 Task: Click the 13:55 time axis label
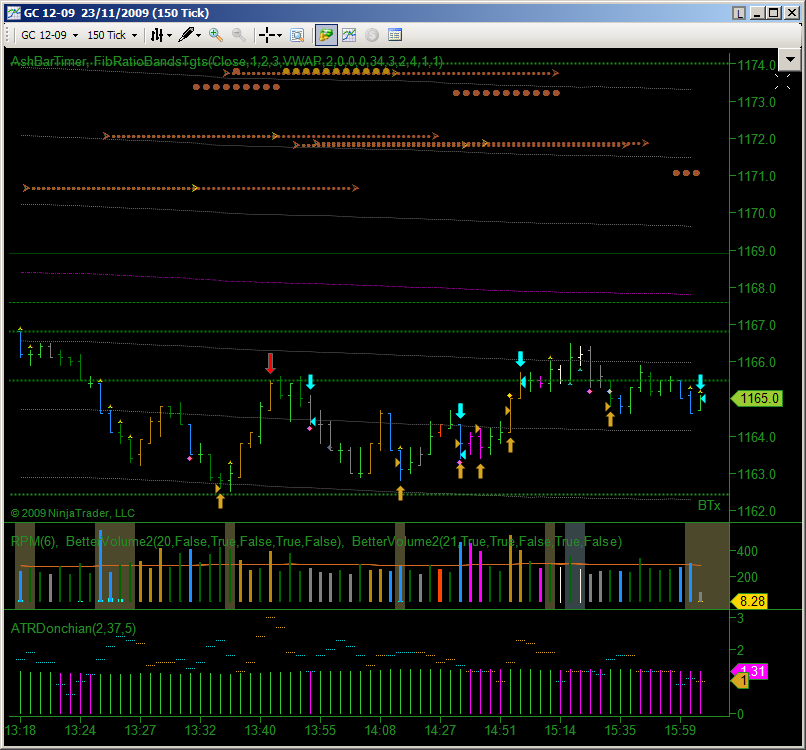(x=320, y=730)
